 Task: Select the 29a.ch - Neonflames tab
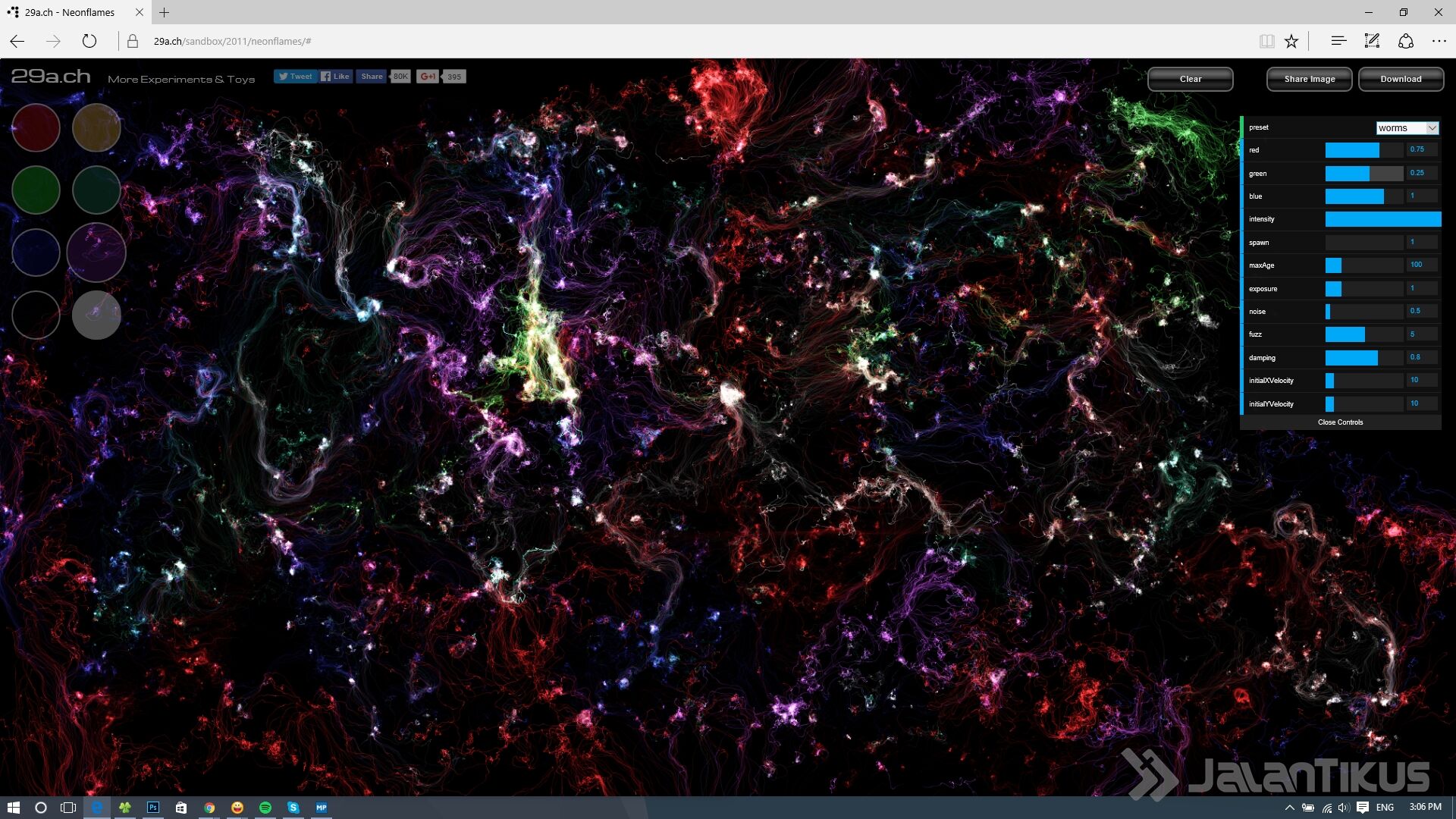69,12
